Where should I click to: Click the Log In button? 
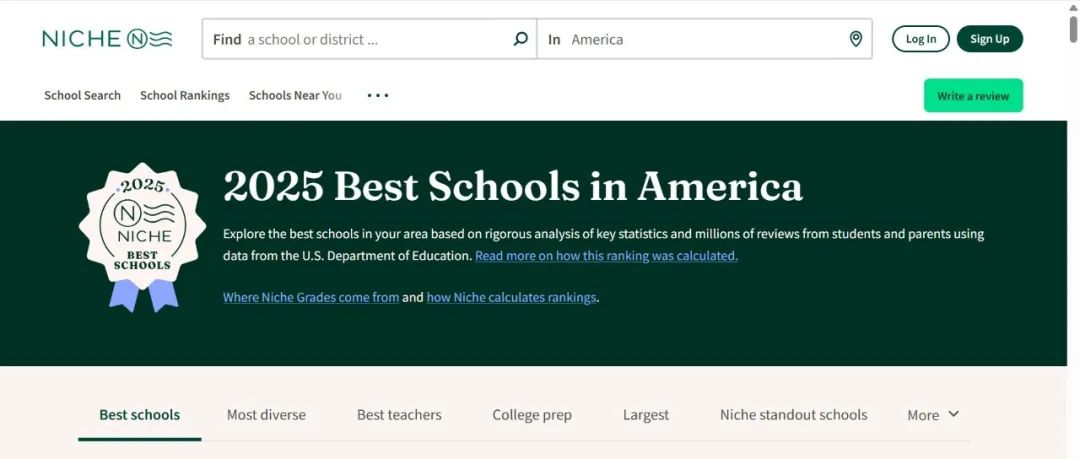(x=920, y=39)
